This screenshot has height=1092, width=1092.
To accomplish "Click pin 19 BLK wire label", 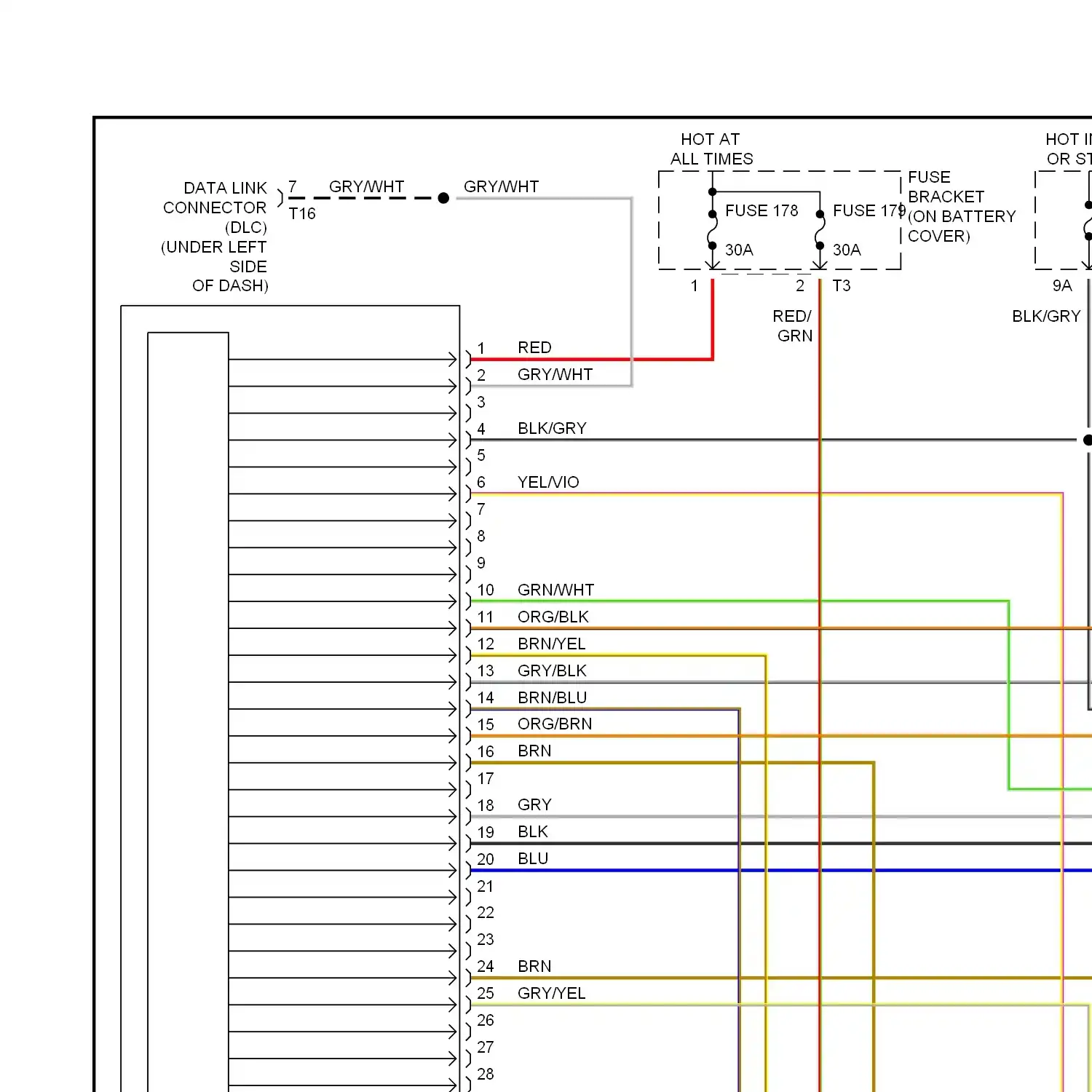I will 533,831.
